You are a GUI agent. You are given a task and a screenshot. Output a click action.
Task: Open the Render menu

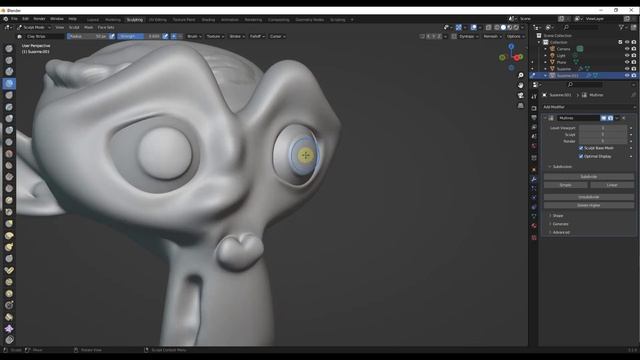[x=39, y=19]
